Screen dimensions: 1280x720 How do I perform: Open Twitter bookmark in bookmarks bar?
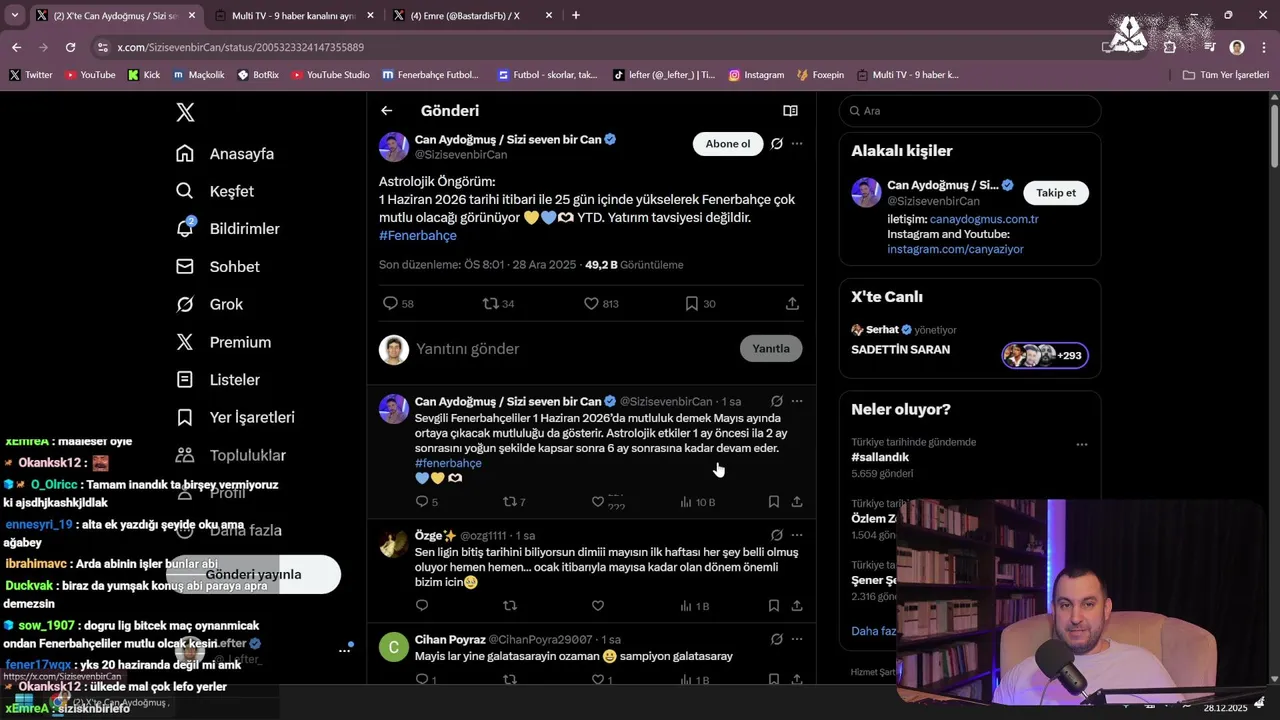point(31,75)
